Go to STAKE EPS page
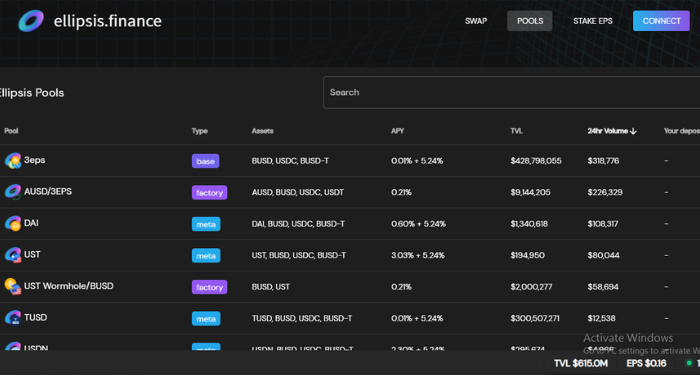Screen dimensions: 700x375 593,21
